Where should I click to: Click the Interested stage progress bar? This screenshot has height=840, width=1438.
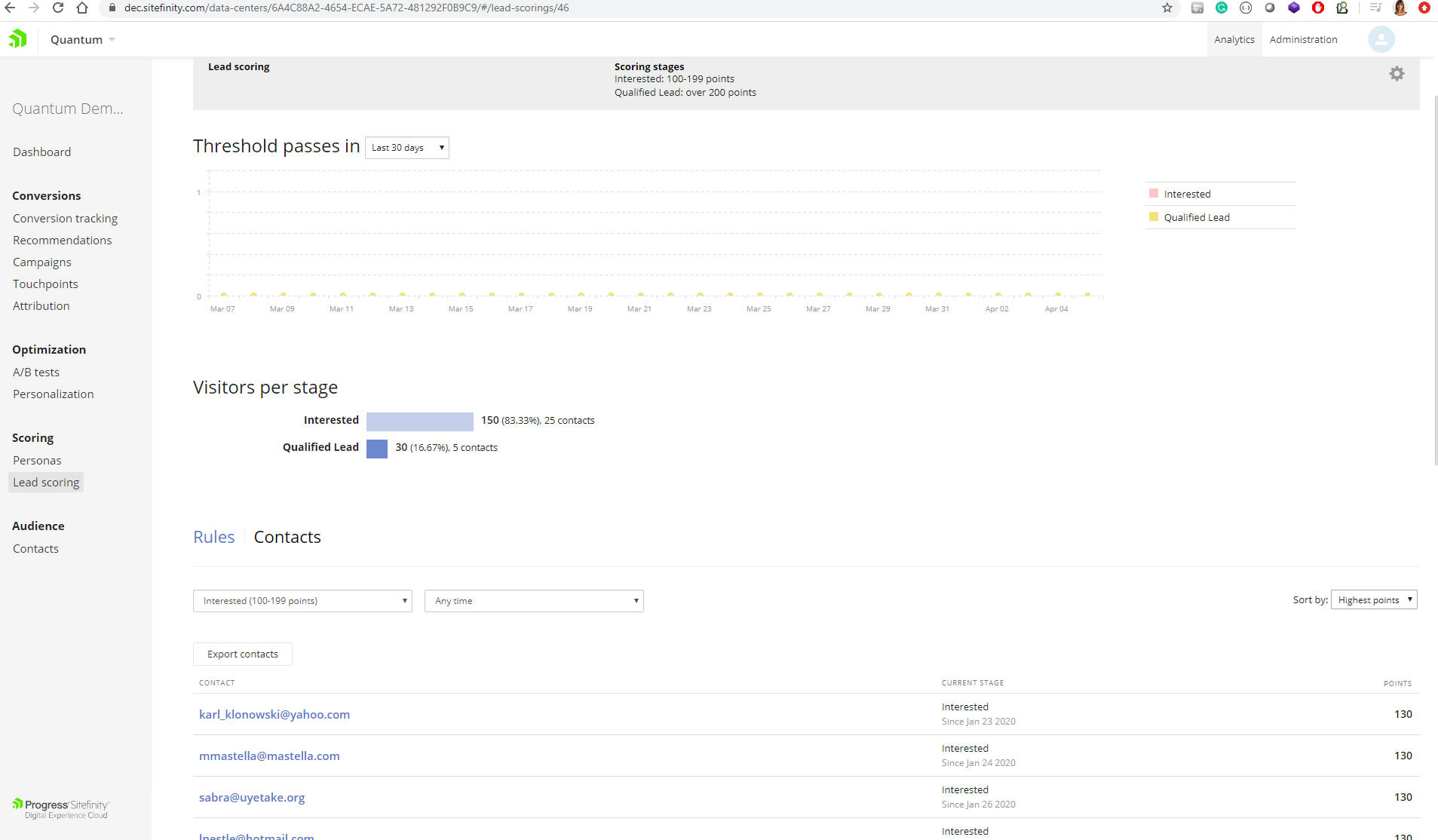coord(419,421)
